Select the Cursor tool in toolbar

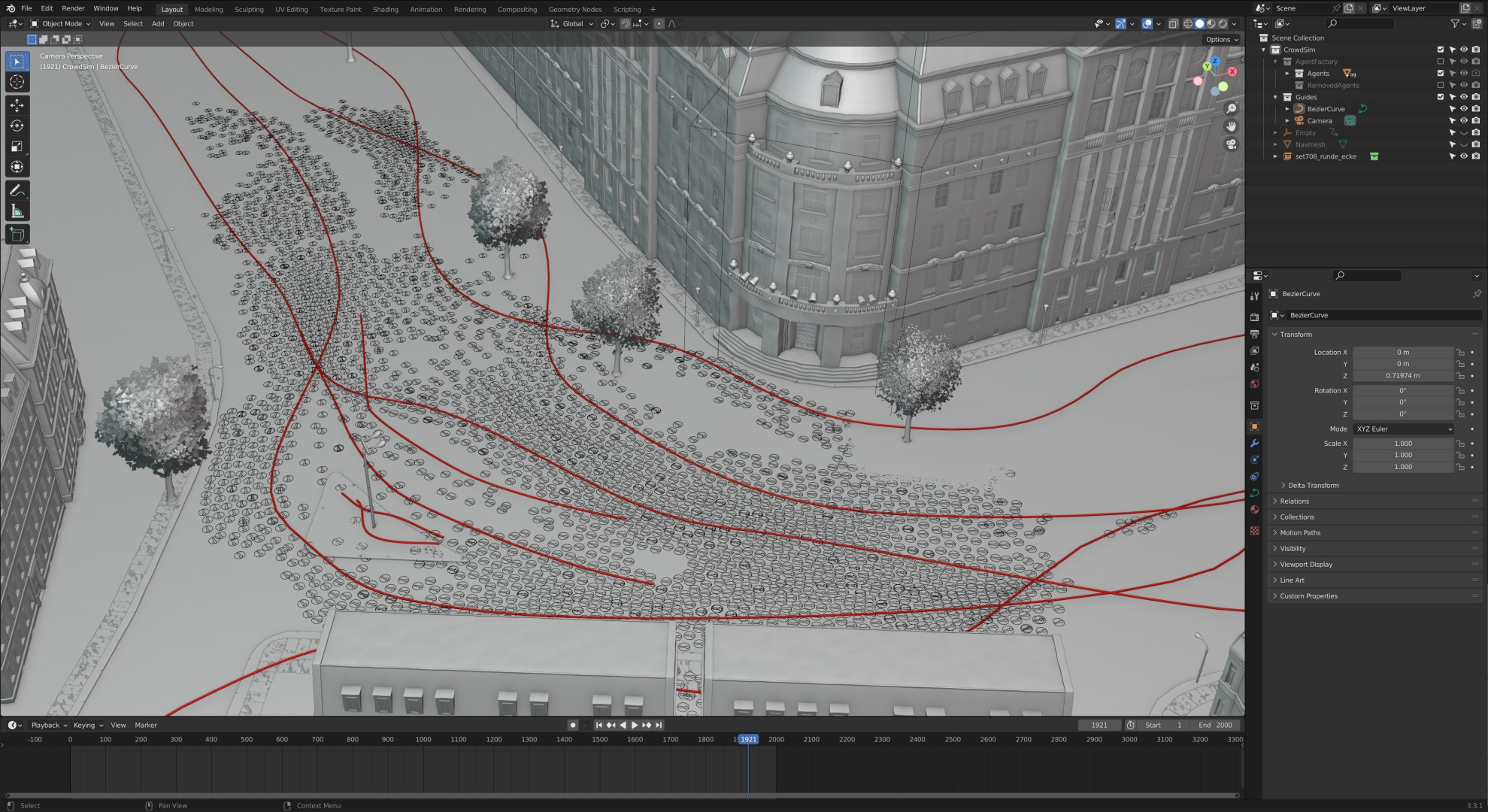[17, 82]
